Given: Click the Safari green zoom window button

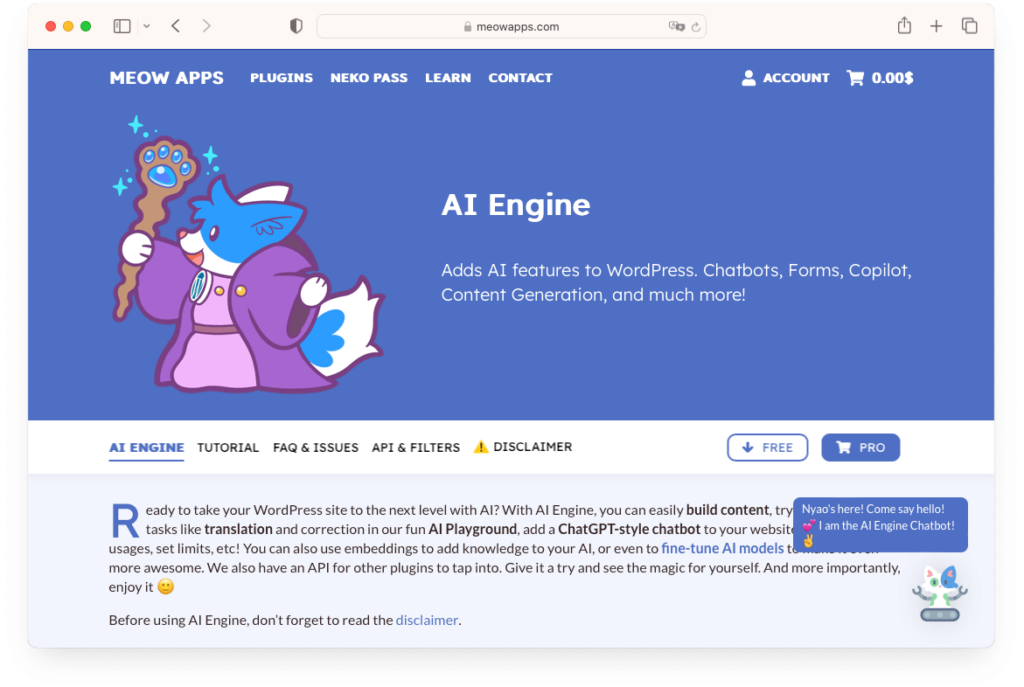Looking at the screenshot, I should click(x=86, y=26).
